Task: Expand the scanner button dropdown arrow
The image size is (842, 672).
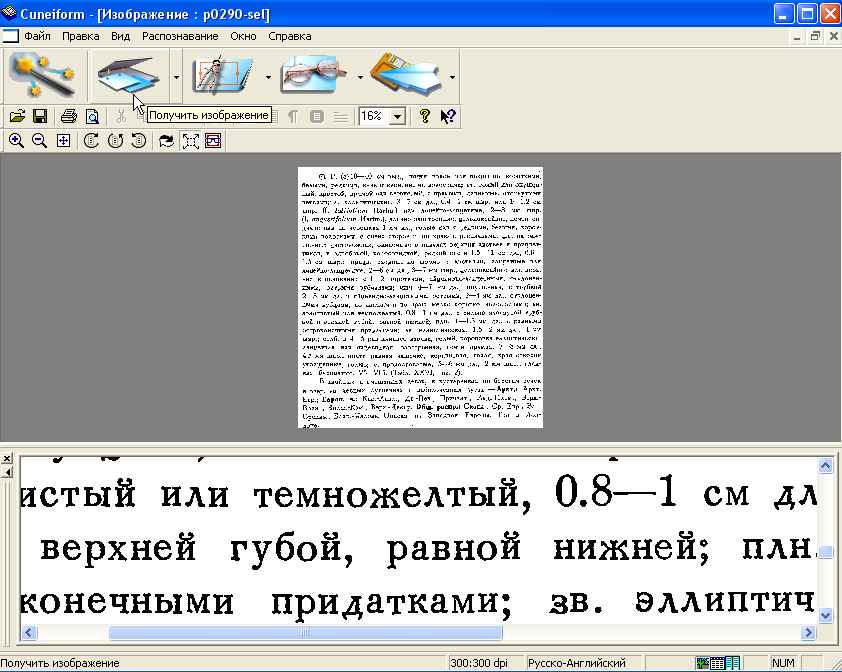Action: click(176, 76)
